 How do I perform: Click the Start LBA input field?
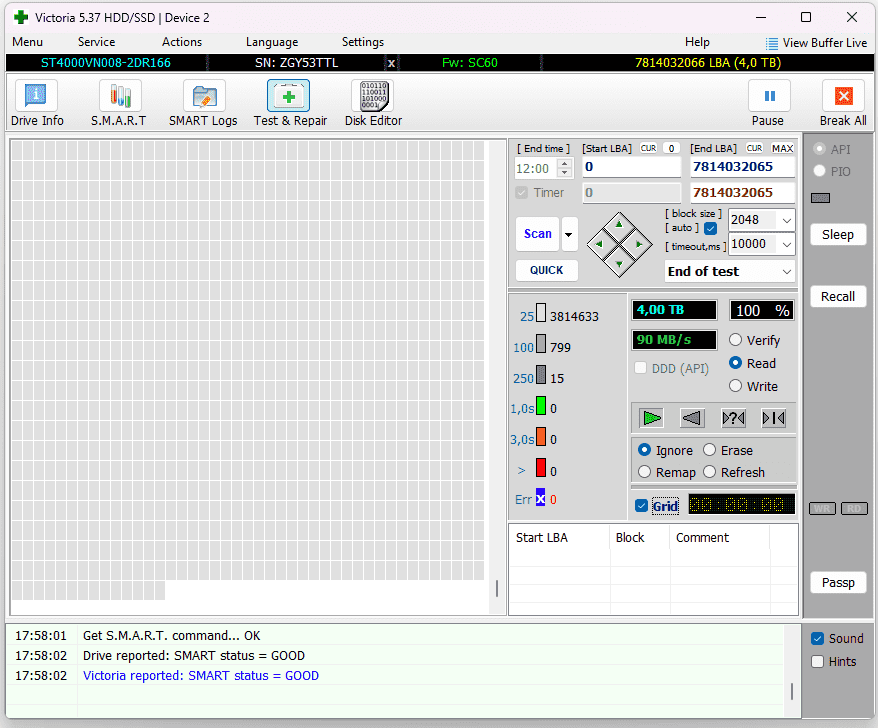coord(631,167)
